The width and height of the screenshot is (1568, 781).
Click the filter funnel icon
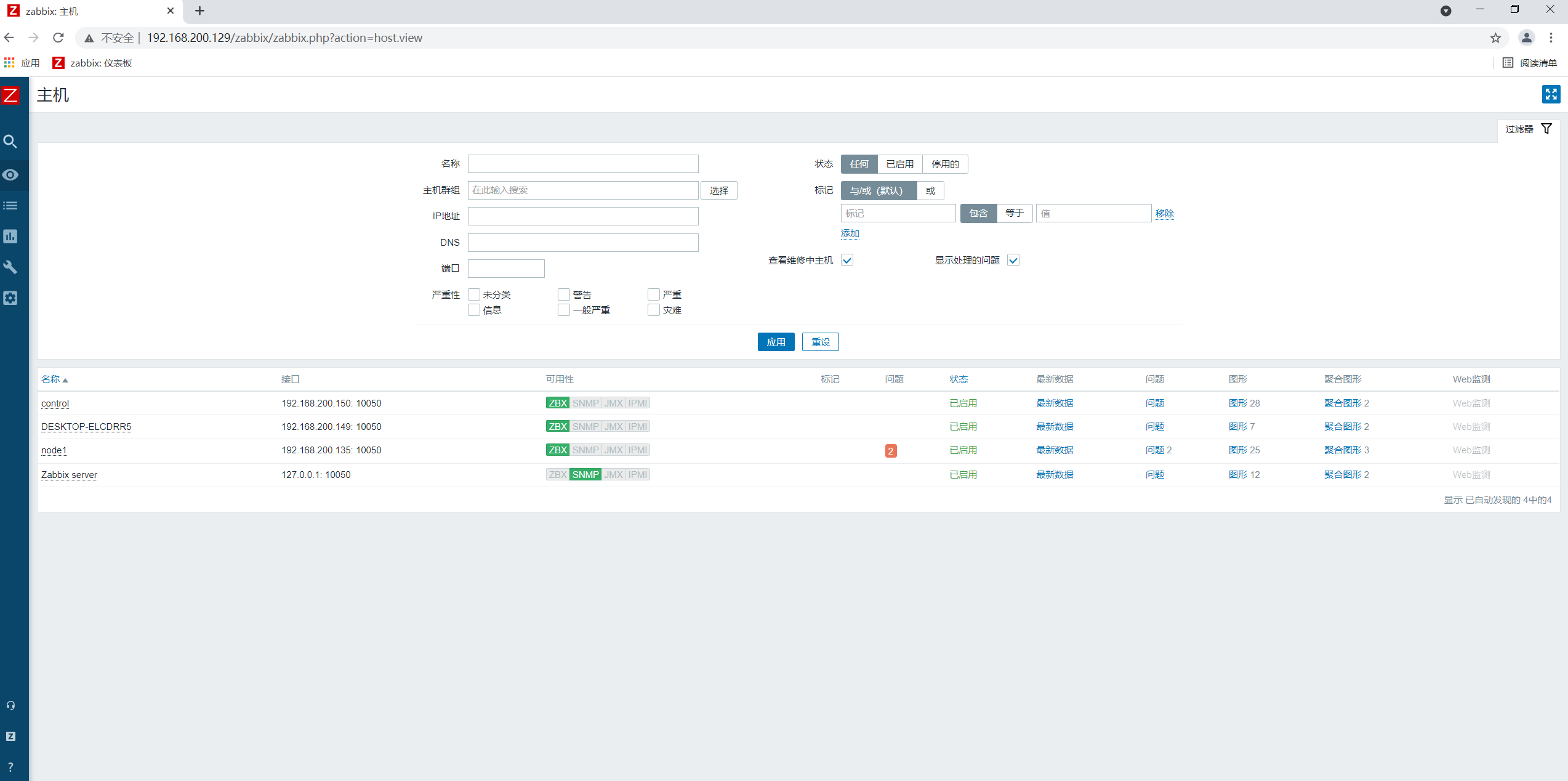tap(1546, 129)
